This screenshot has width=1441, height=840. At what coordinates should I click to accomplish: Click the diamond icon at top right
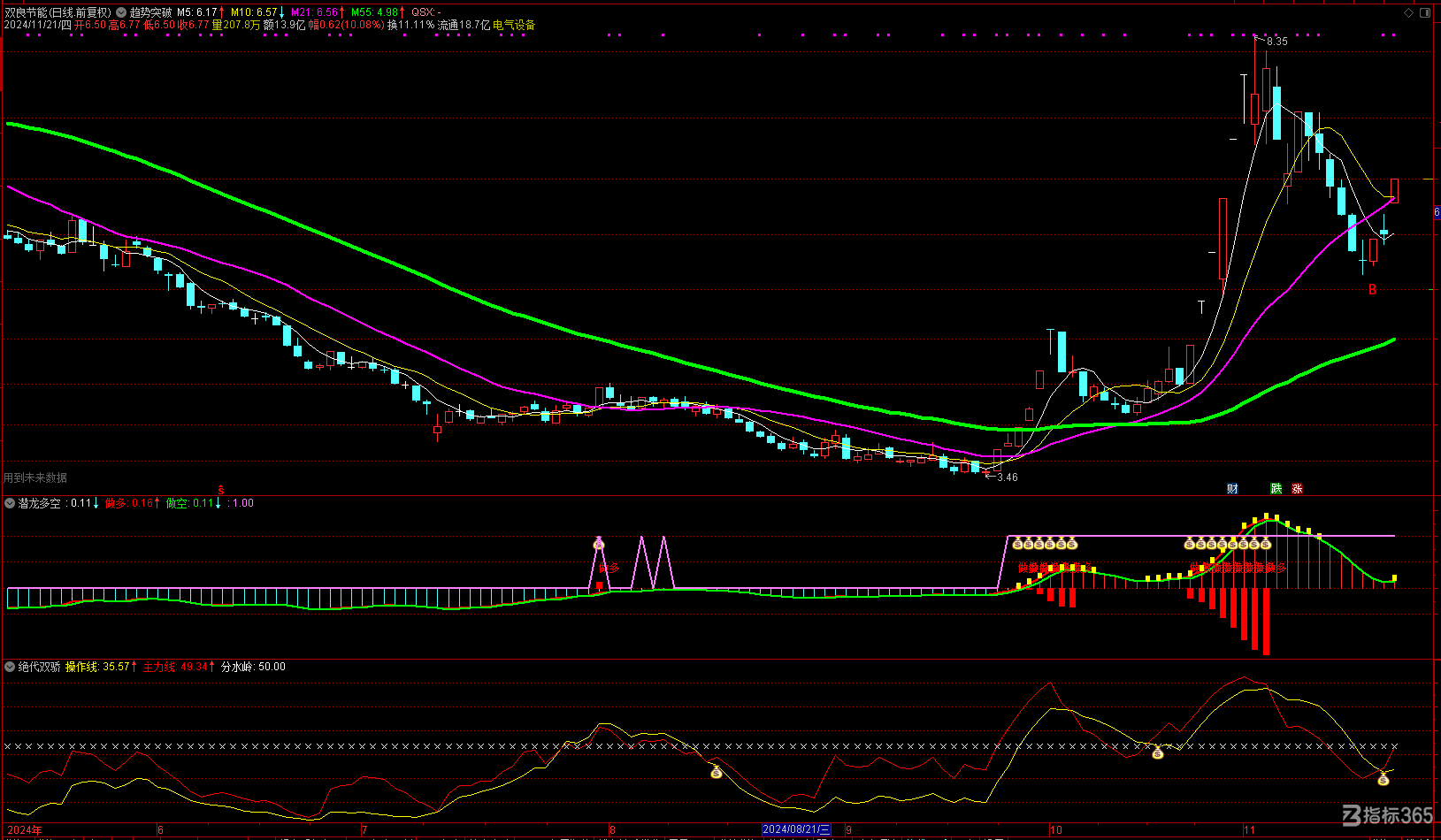click(x=1409, y=12)
